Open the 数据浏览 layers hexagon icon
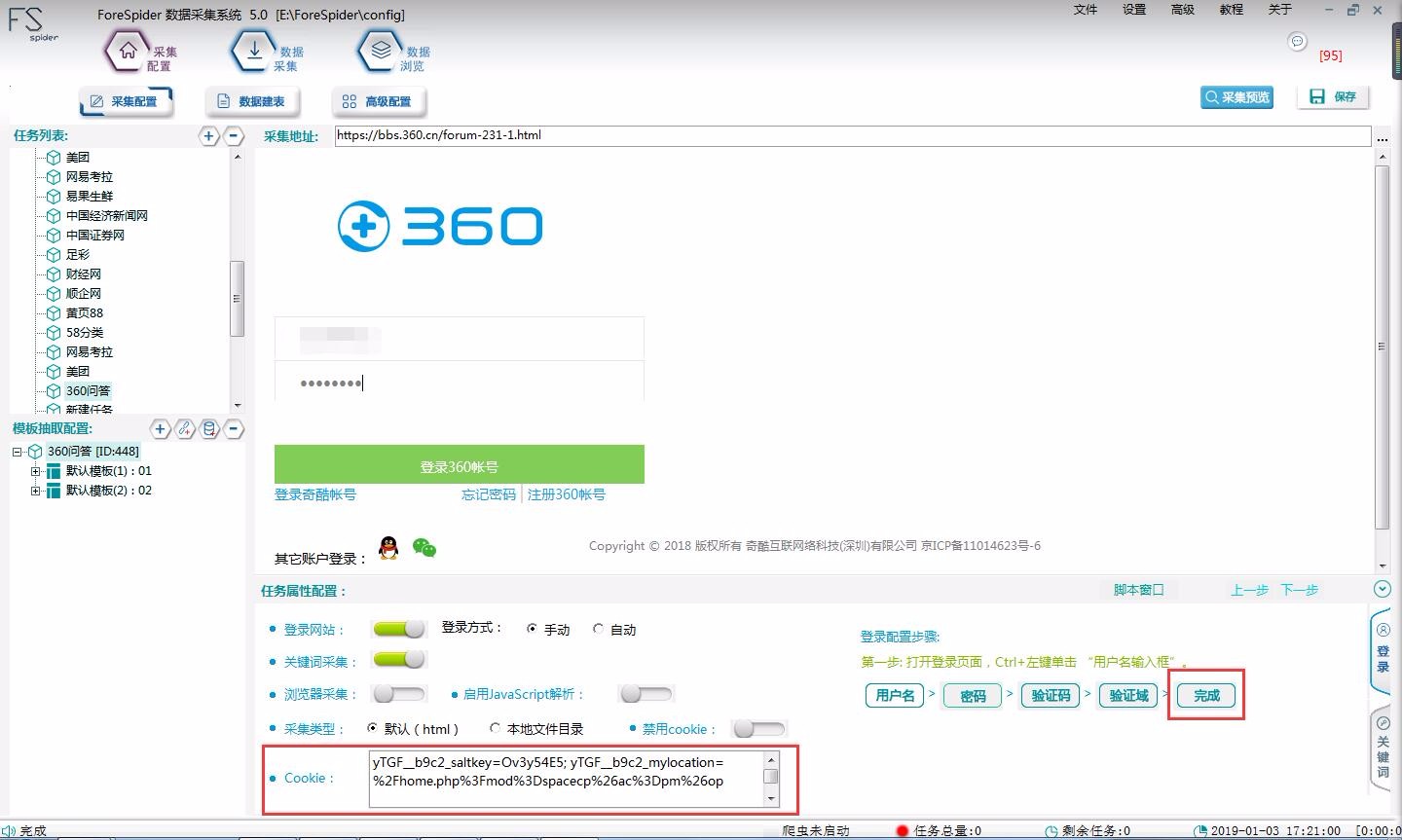Screen dimensions: 1402x840 (381, 52)
